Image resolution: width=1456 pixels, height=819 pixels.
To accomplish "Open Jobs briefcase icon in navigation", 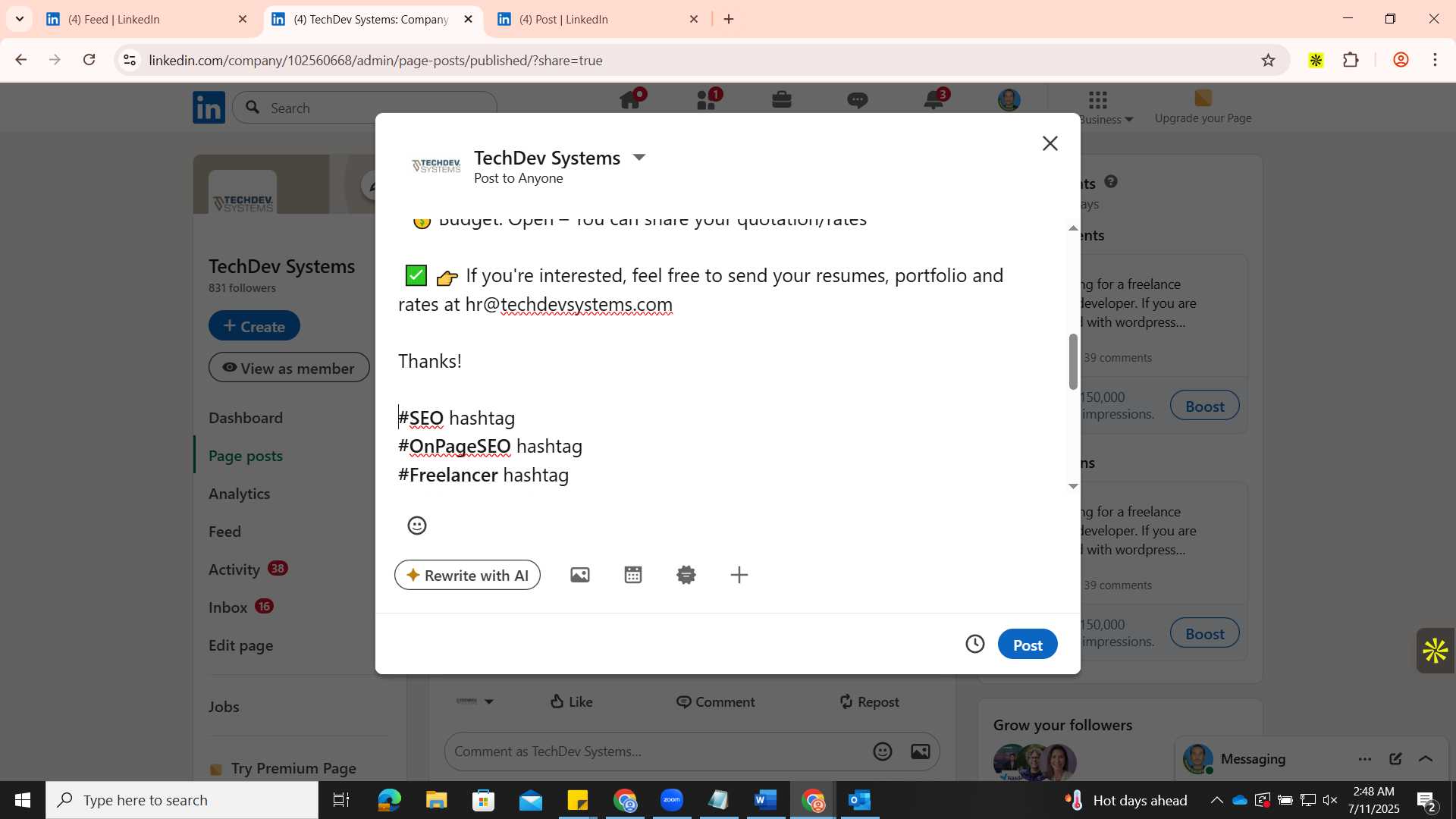I will click(x=782, y=100).
